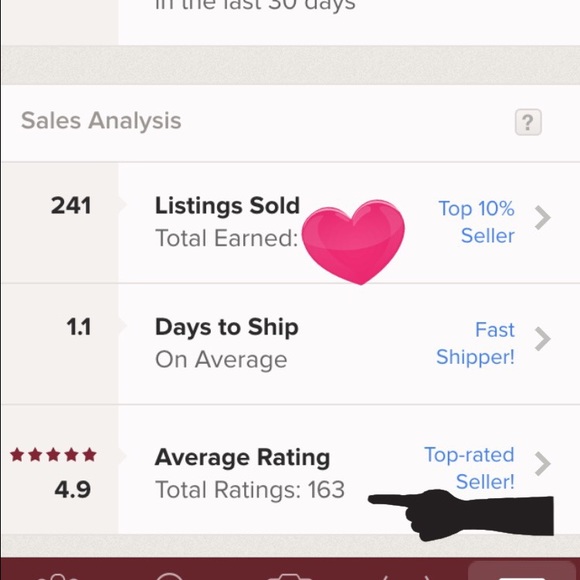The height and width of the screenshot is (580, 580).
Task: Expand the Days to Ship chevron
Action: tap(543, 339)
